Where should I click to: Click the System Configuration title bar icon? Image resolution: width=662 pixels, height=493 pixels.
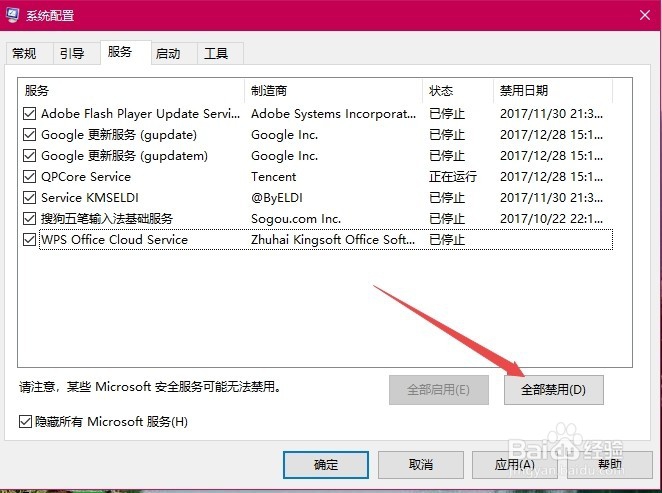tap(12, 15)
